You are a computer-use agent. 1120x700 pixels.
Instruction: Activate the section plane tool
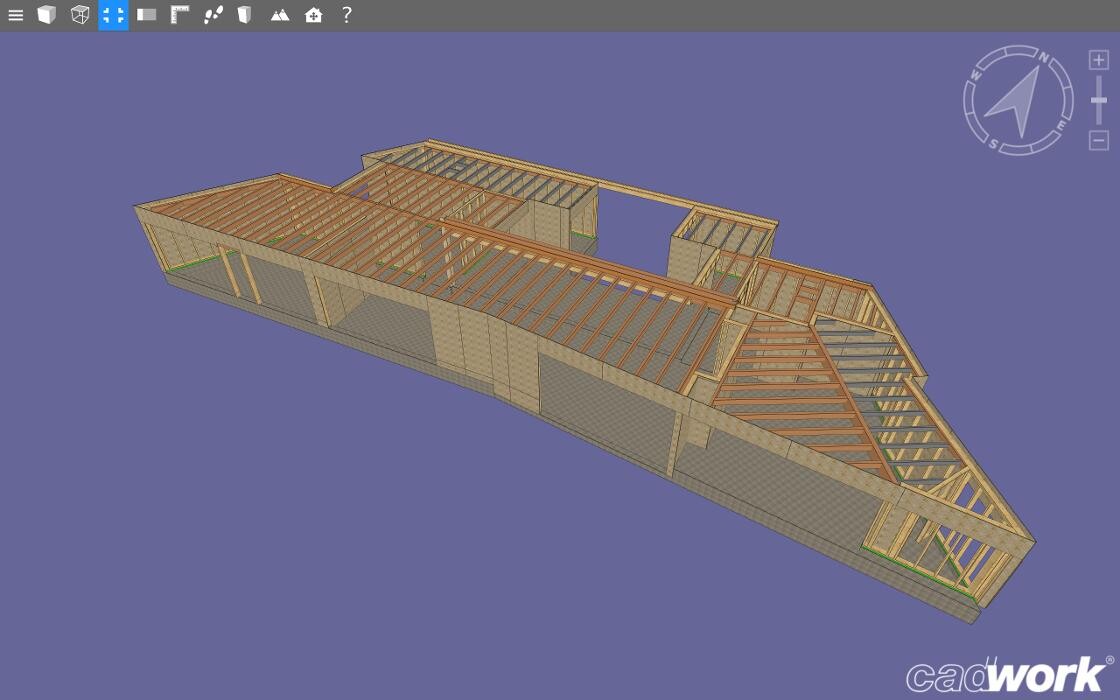click(x=147, y=15)
